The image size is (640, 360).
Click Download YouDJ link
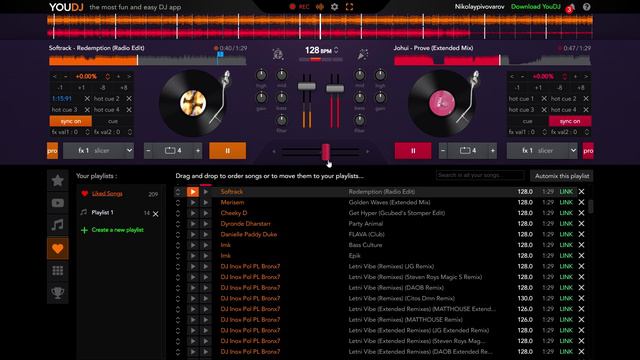pyautogui.click(x=536, y=7)
